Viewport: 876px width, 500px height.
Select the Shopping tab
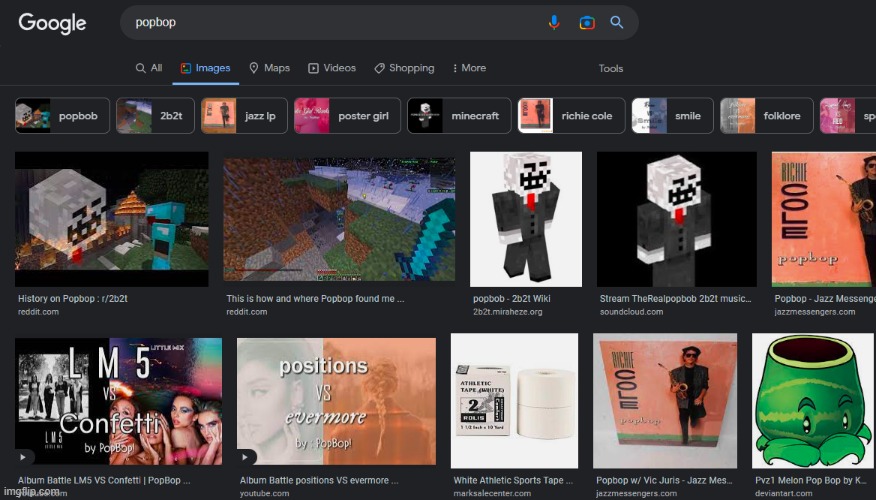click(404, 68)
